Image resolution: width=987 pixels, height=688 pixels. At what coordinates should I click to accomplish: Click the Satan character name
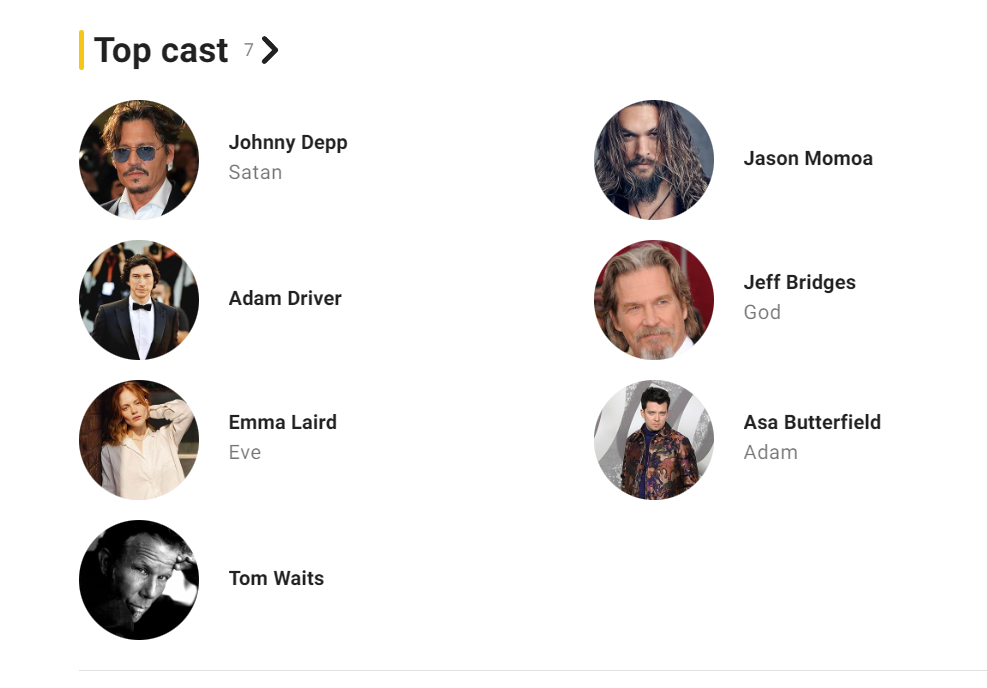click(x=255, y=172)
